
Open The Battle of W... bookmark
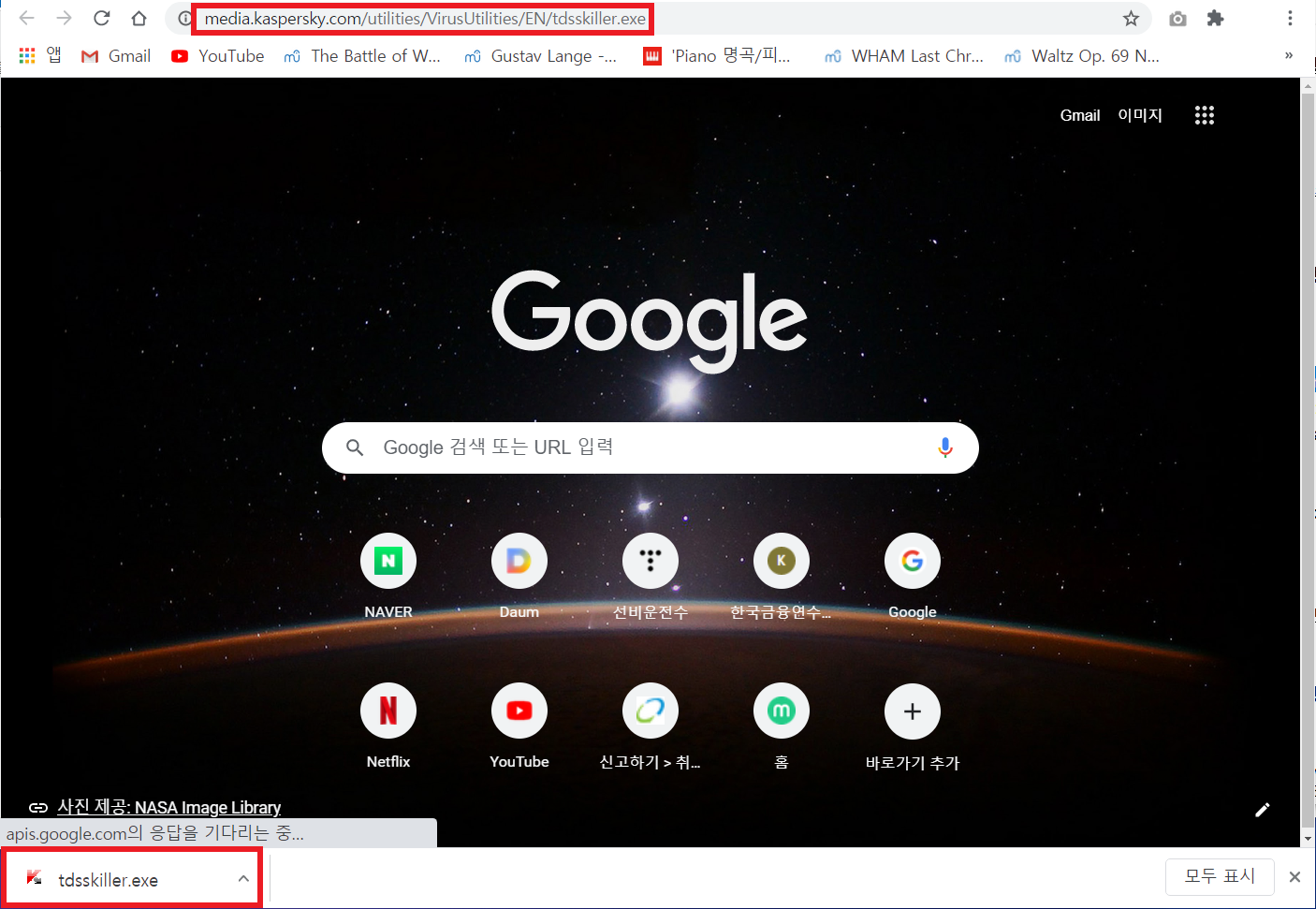(x=362, y=56)
